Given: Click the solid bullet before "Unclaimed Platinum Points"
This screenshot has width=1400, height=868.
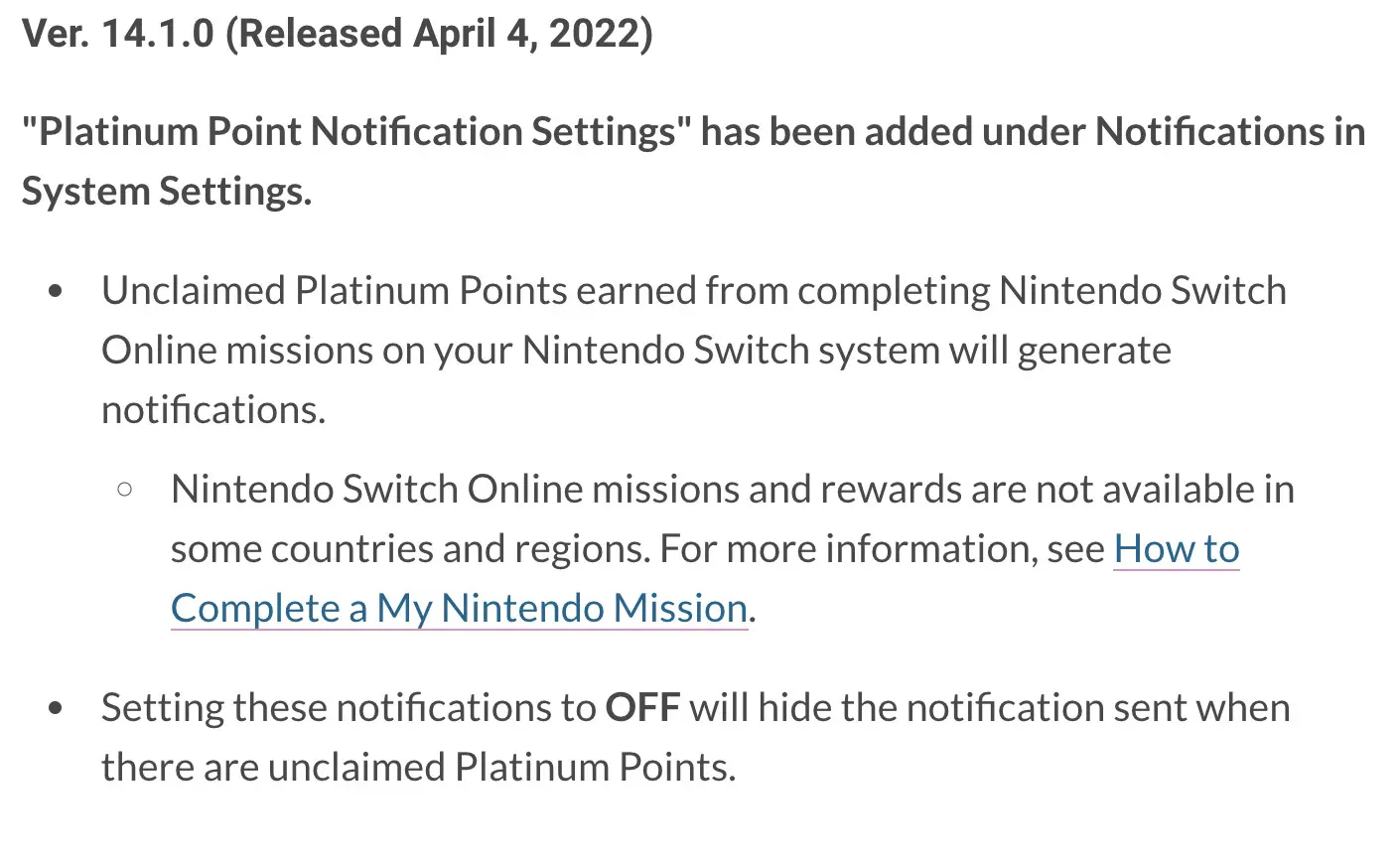Looking at the screenshot, I should tap(56, 291).
